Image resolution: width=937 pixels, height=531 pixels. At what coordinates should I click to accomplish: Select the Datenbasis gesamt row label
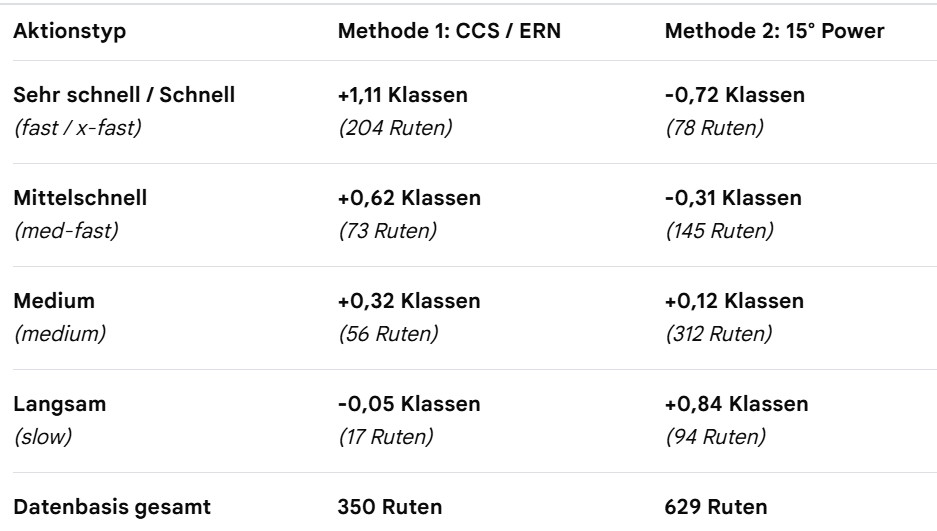click(x=112, y=507)
